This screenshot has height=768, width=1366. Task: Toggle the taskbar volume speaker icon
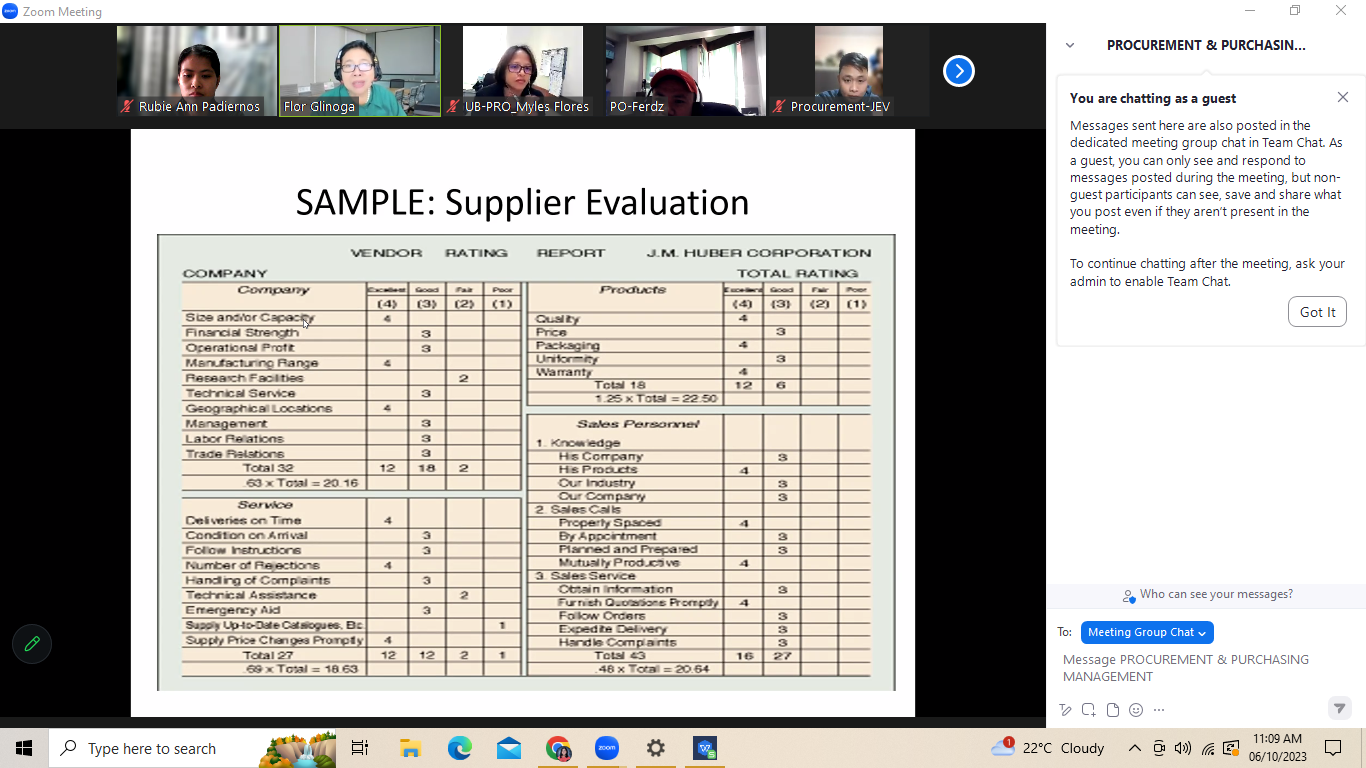point(1183,748)
